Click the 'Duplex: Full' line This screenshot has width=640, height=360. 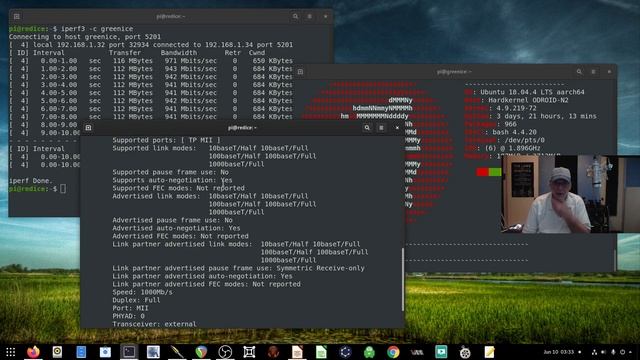[136, 300]
